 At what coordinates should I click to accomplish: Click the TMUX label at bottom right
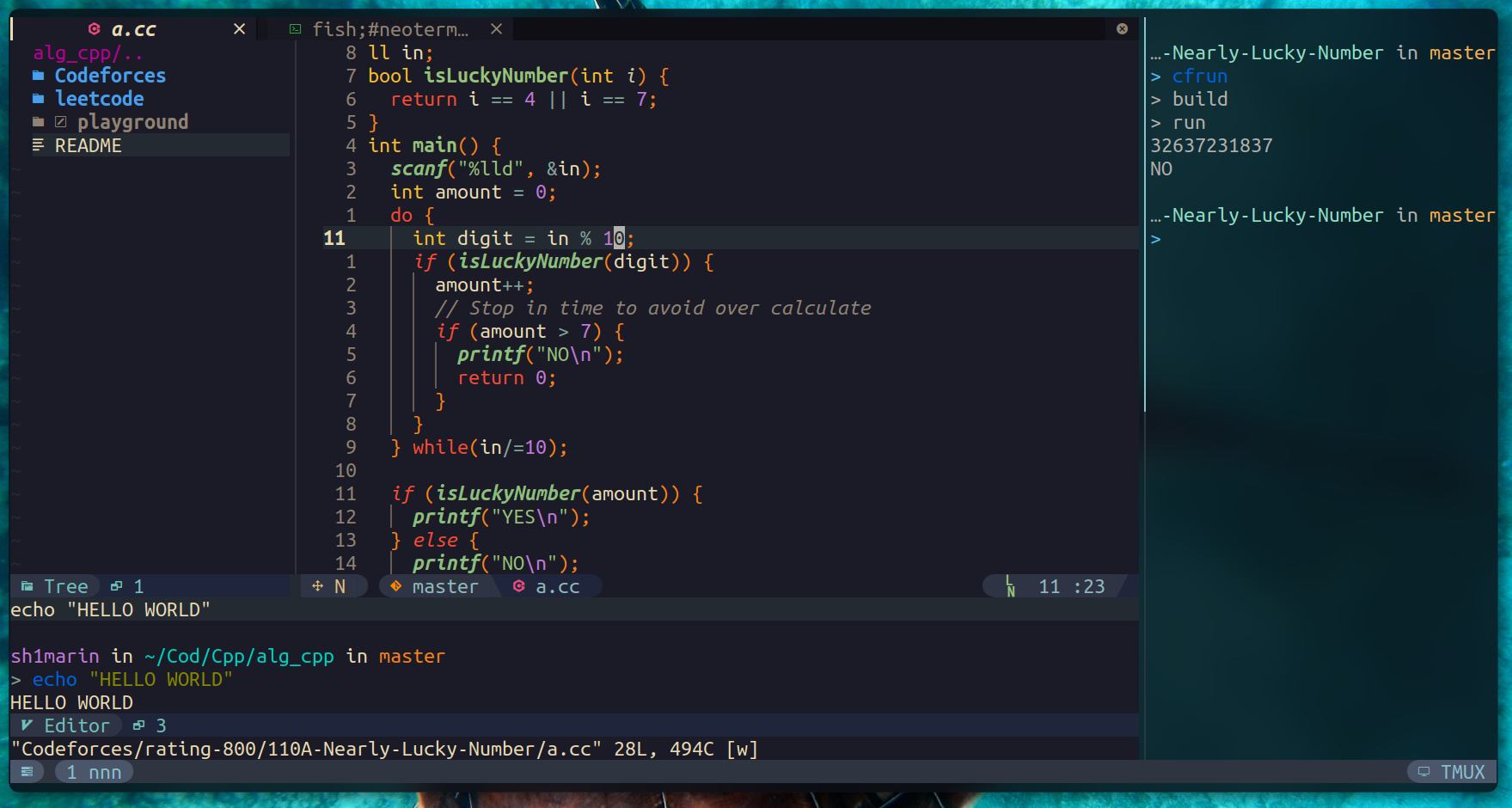tap(1463, 772)
